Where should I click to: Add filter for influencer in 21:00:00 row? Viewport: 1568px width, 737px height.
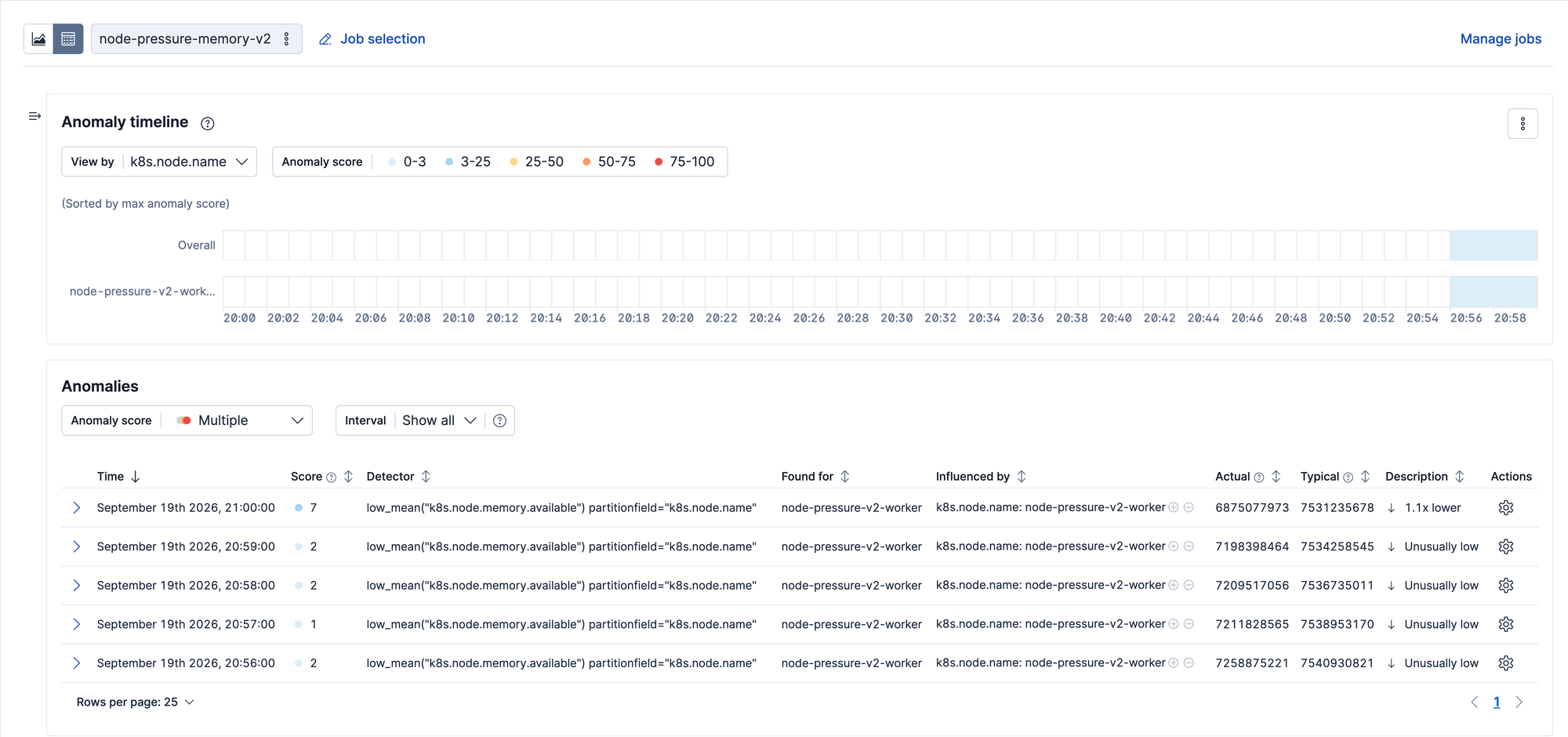point(1174,507)
